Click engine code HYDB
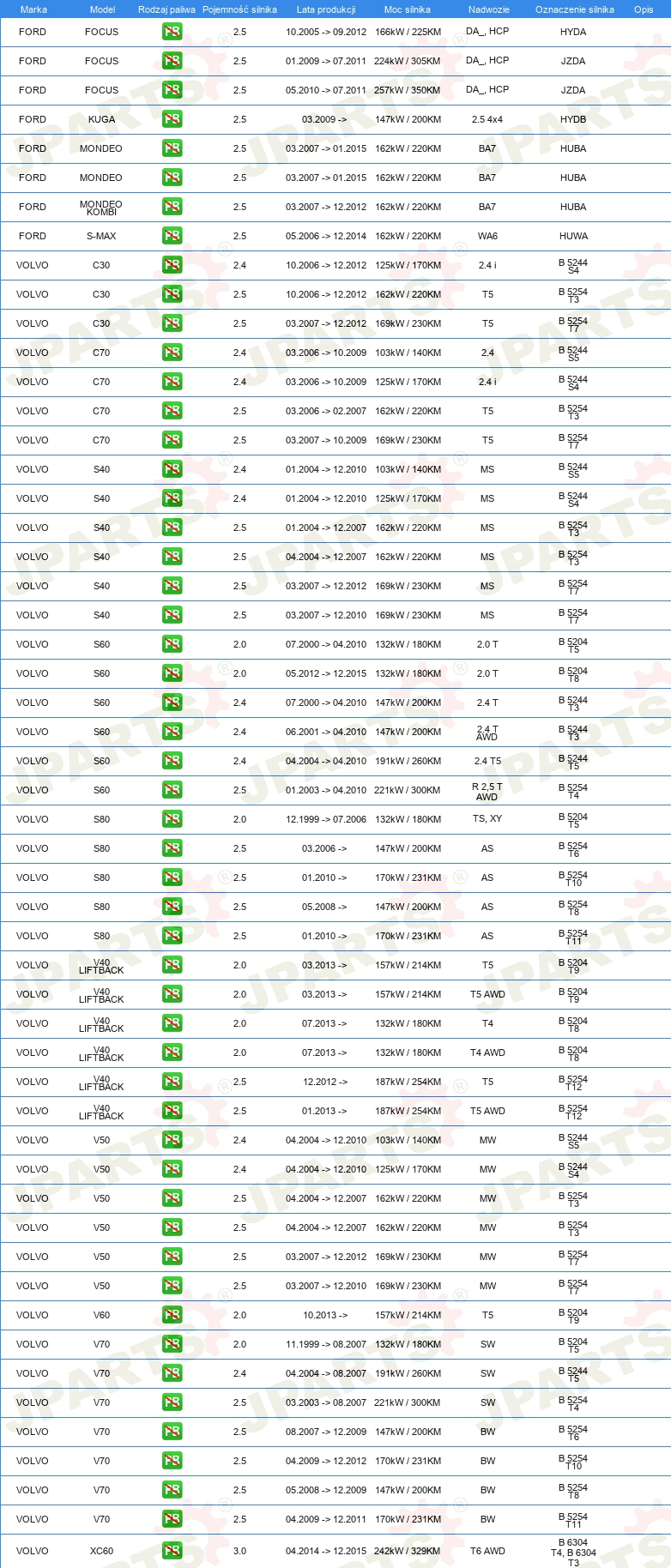Screen dimensions: 671x1568 573,119
